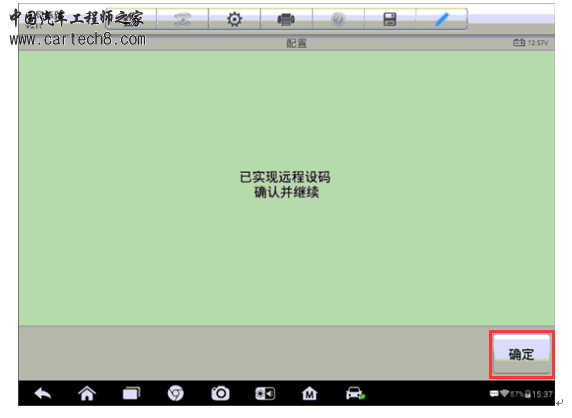This screenshot has width=572, height=418.
Task: Open brightness and volume shortcut
Action: 265,394
